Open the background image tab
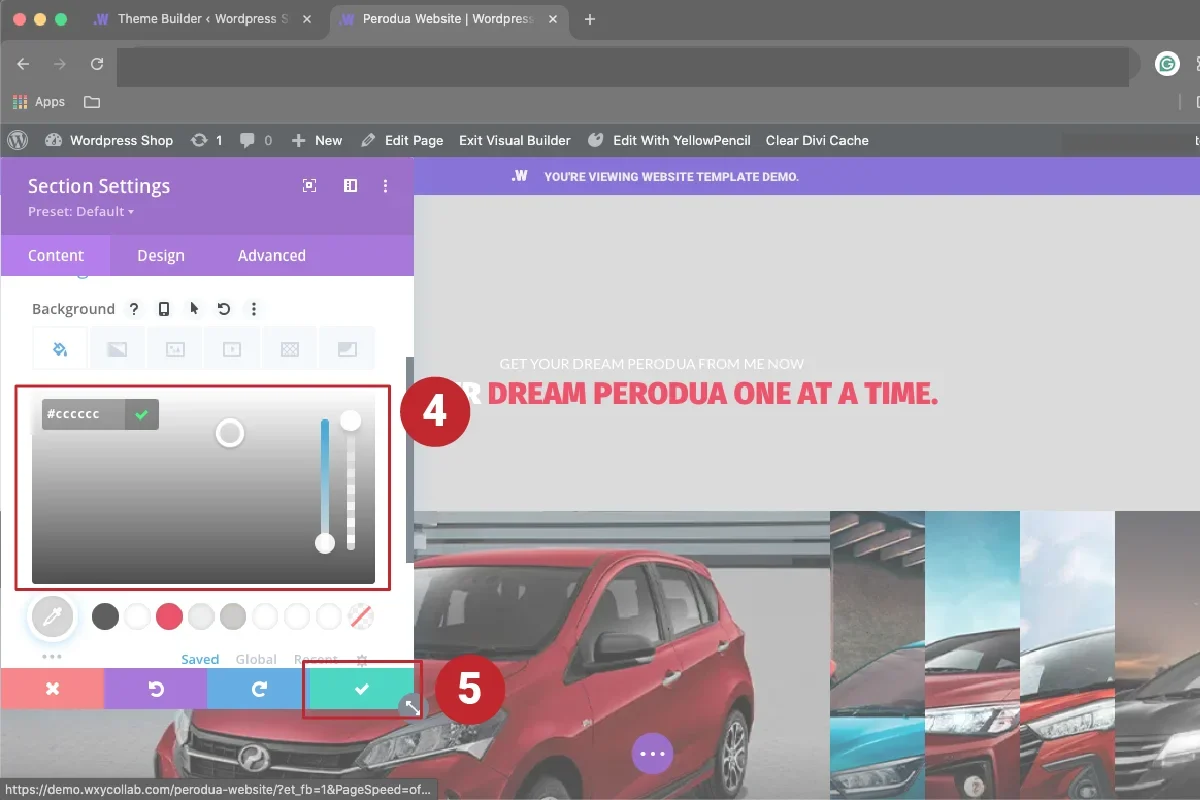The height and width of the screenshot is (800, 1200). point(175,349)
